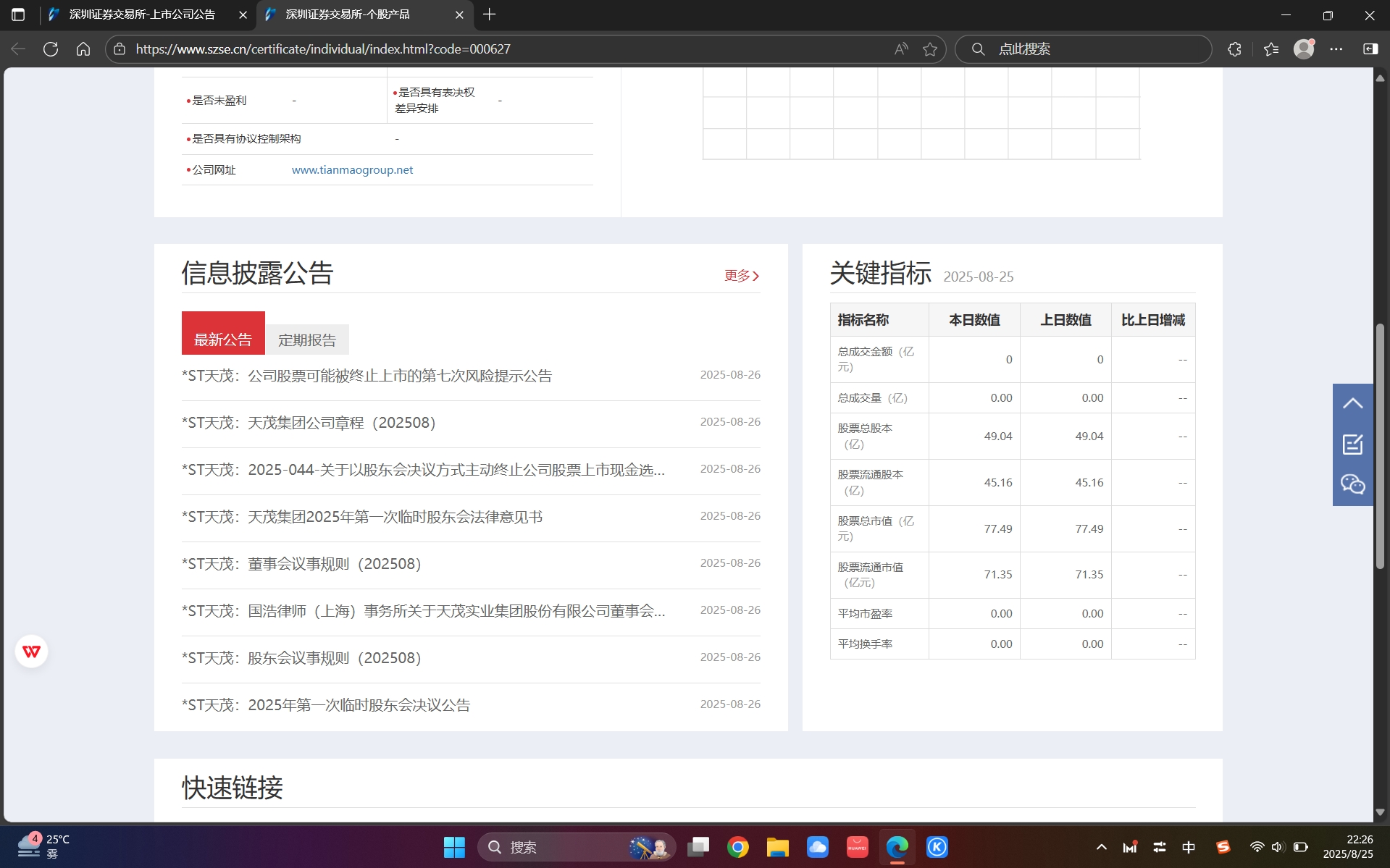1390x868 pixels.
Task: Open the blue K app in taskbar
Action: tap(937, 847)
